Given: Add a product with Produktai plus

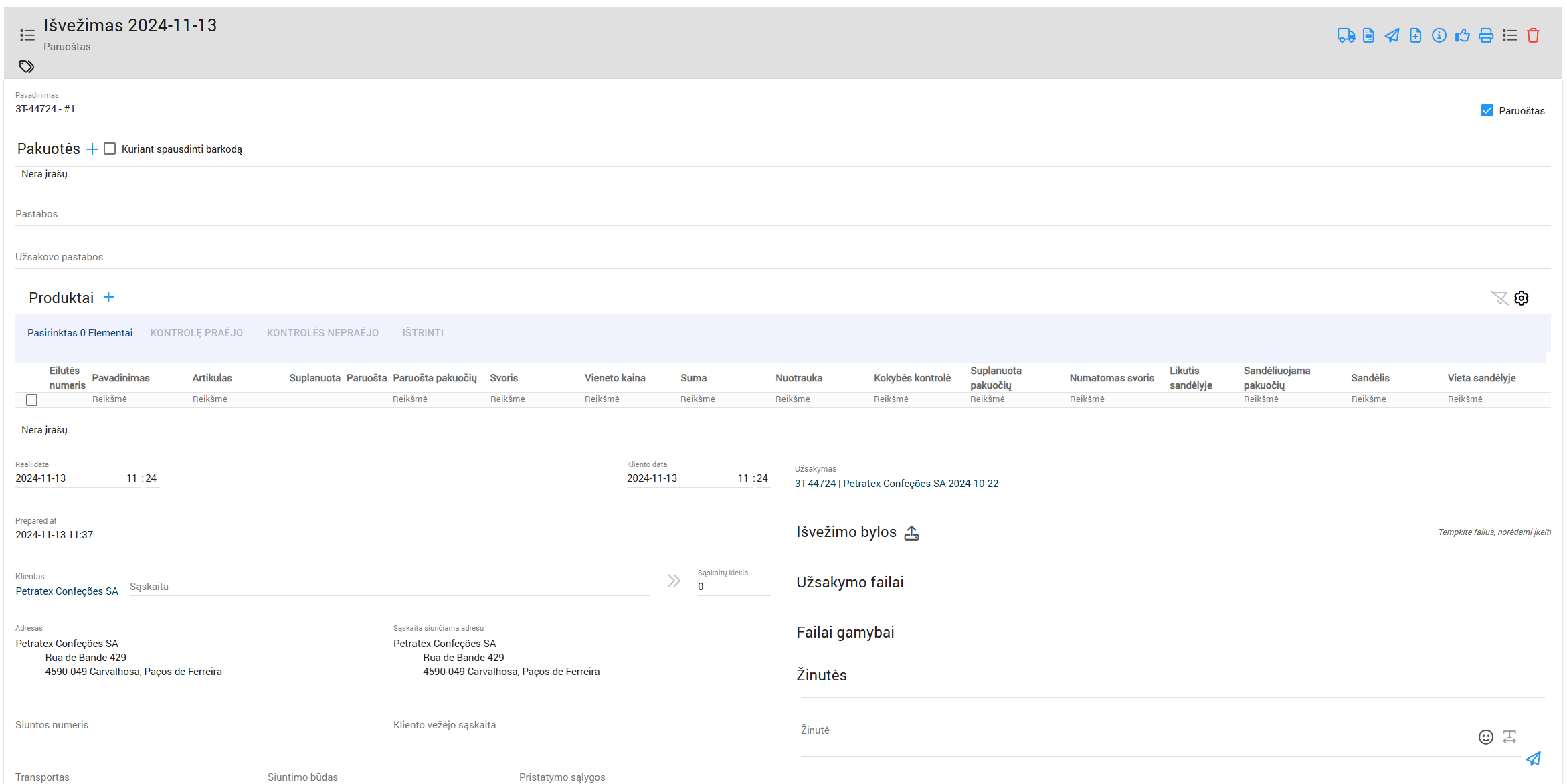Looking at the screenshot, I should click(x=108, y=298).
